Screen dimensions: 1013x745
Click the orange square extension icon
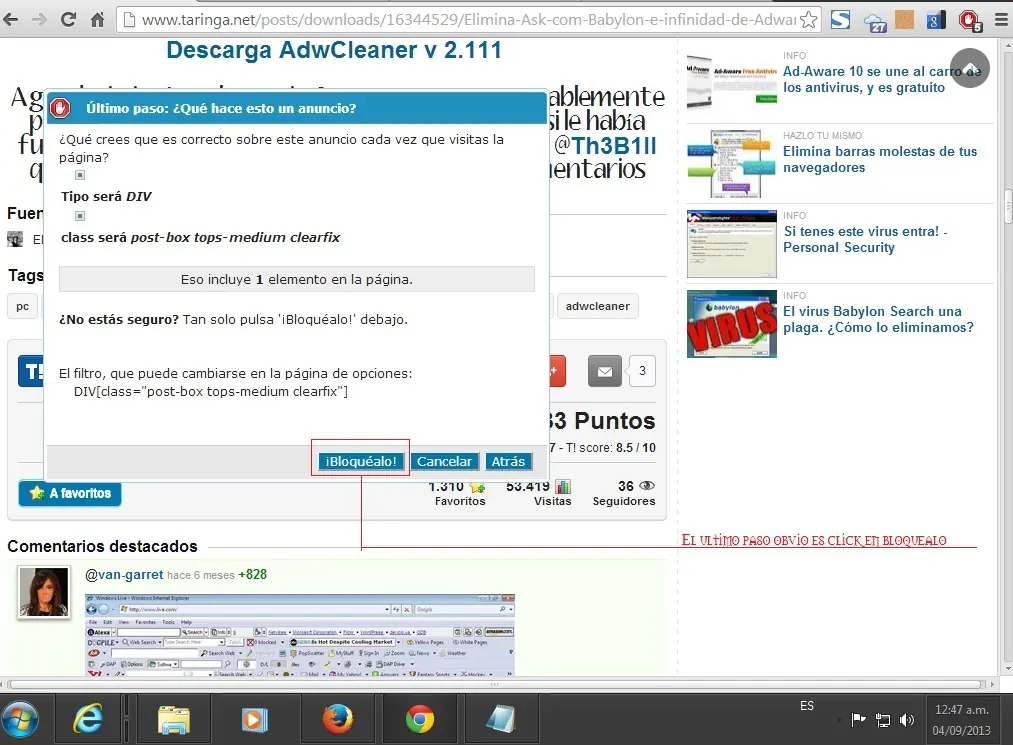[x=904, y=19]
